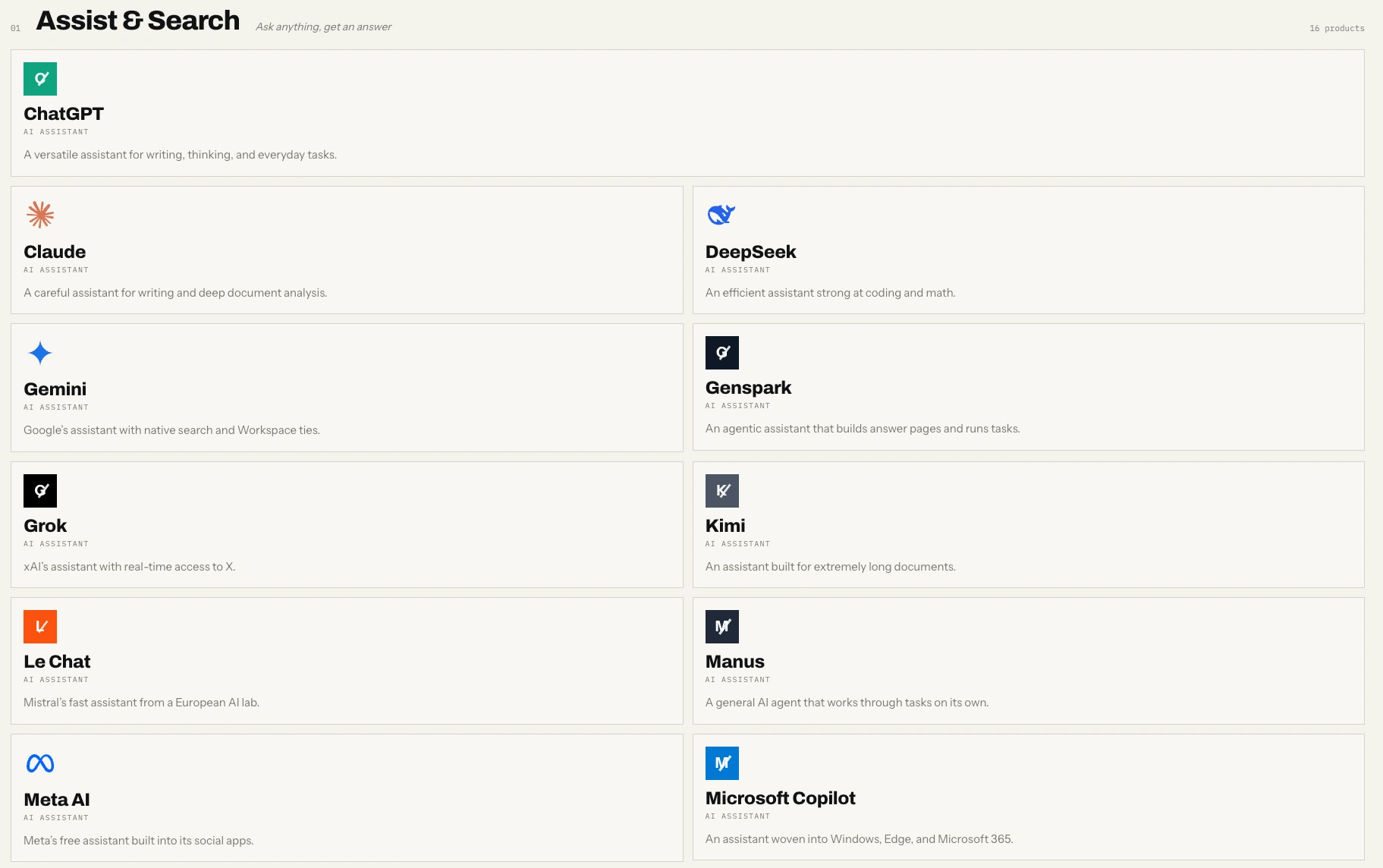This screenshot has width=1383, height=868.
Task: Click the Kimi gray K icon
Action: 722,491
